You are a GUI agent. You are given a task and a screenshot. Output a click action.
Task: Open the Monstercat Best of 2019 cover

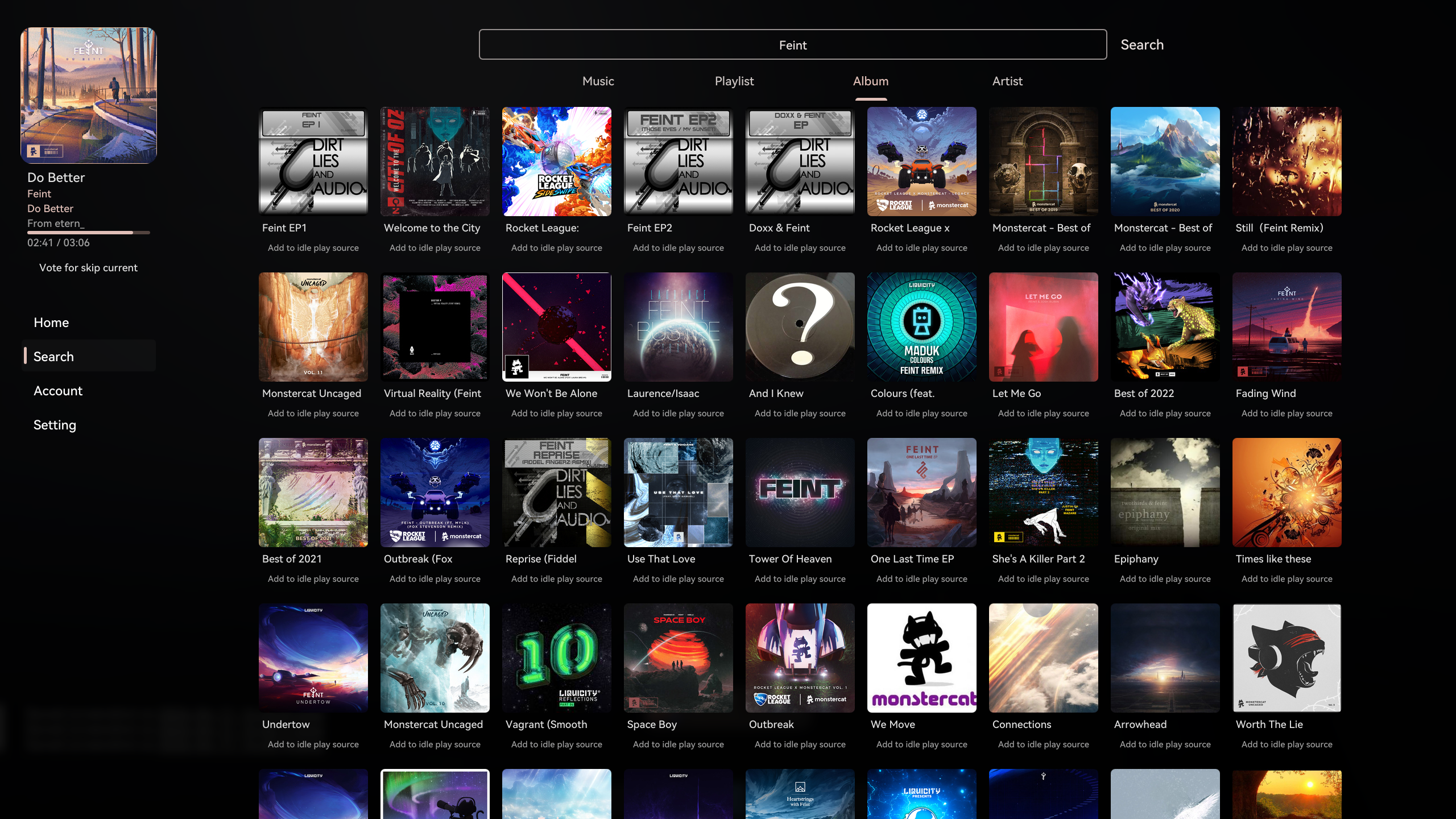(1044, 162)
